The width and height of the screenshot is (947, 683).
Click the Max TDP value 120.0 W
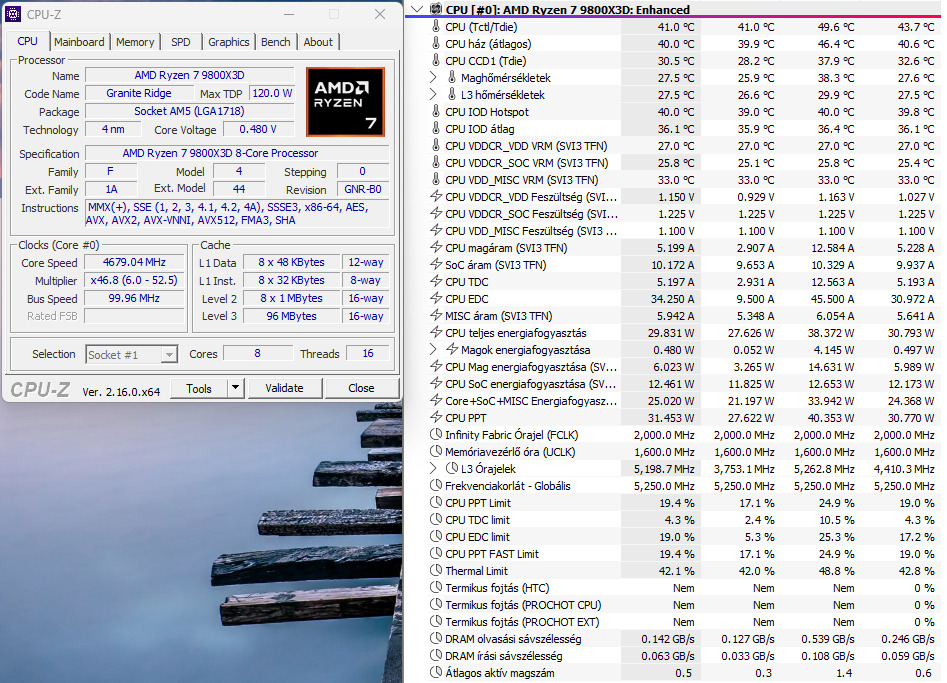(272, 93)
